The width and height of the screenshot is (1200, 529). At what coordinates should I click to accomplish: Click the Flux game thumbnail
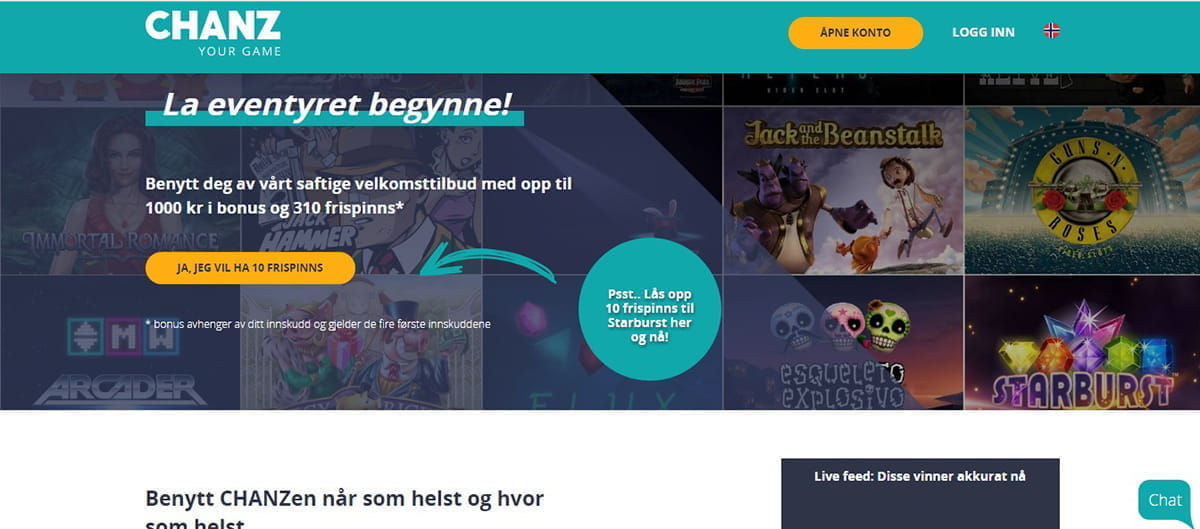(600, 343)
